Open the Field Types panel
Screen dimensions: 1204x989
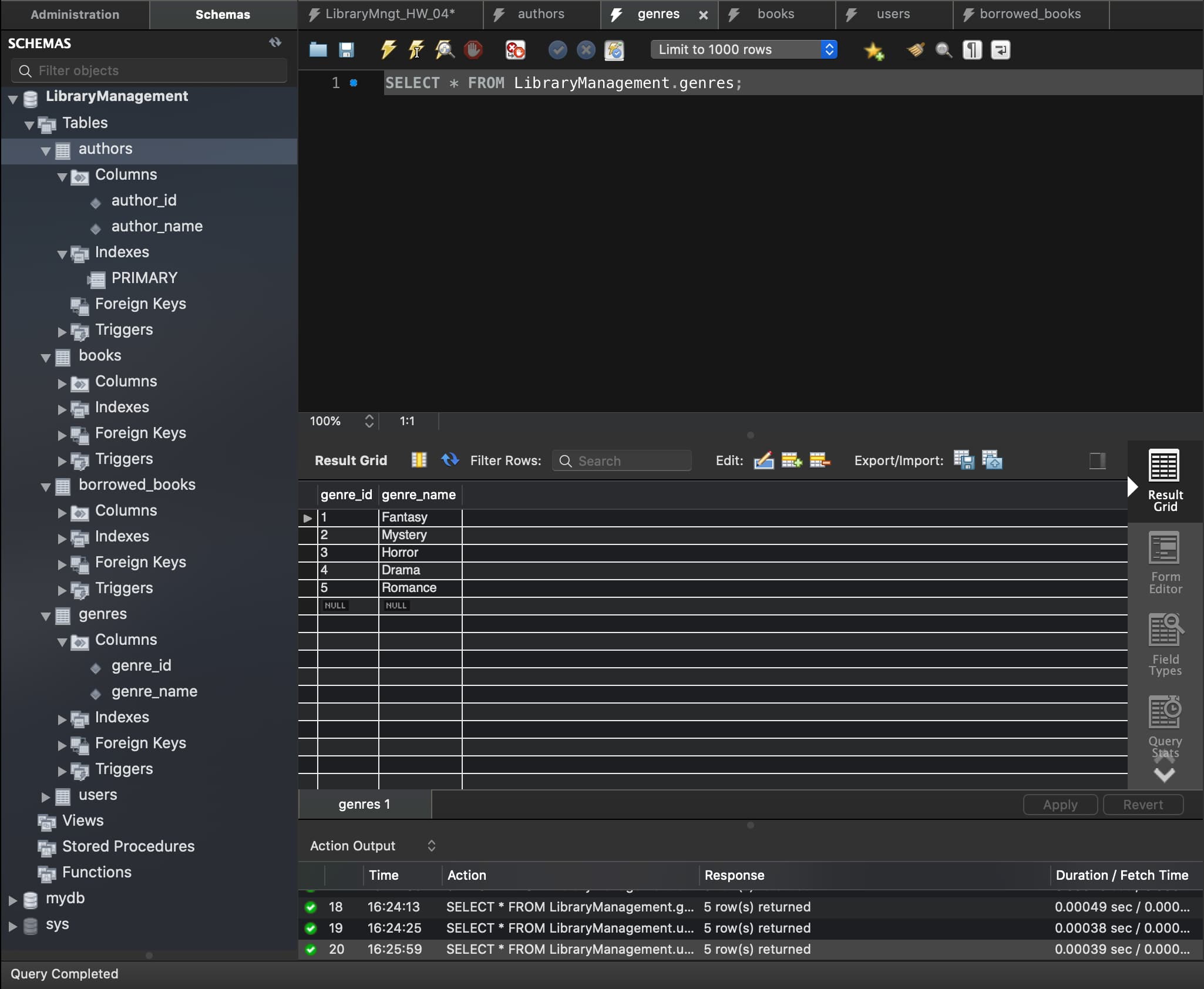1165,645
